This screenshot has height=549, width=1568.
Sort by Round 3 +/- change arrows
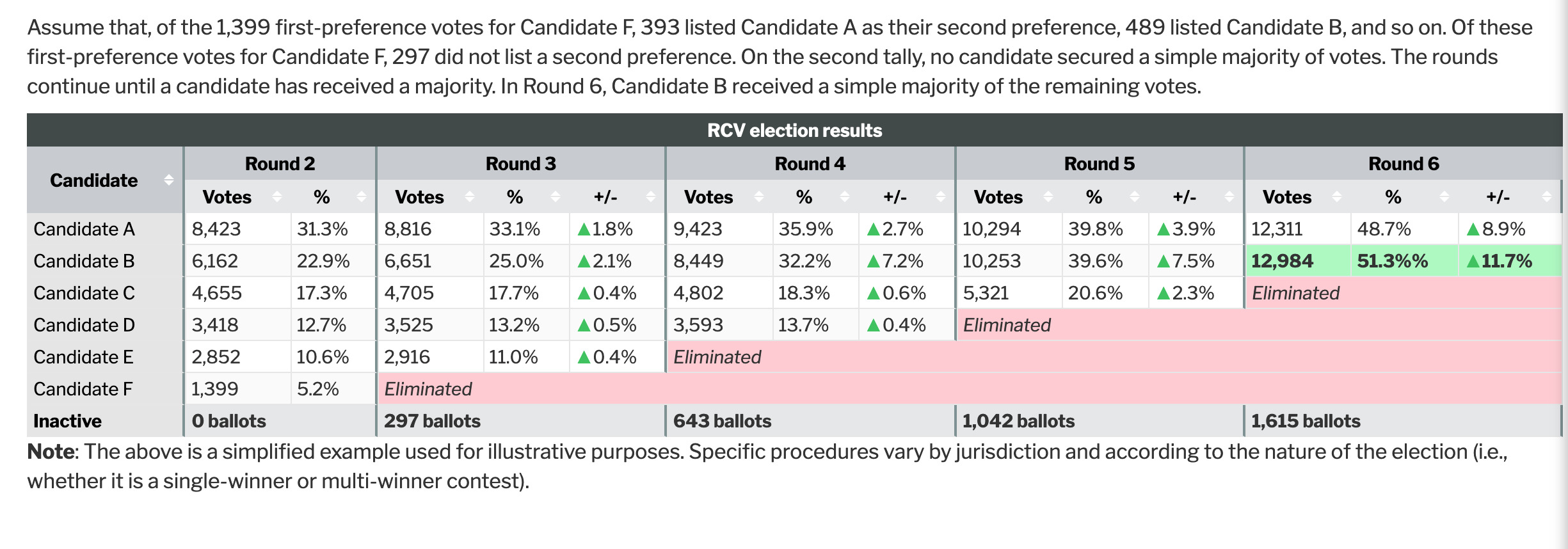click(x=652, y=196)
